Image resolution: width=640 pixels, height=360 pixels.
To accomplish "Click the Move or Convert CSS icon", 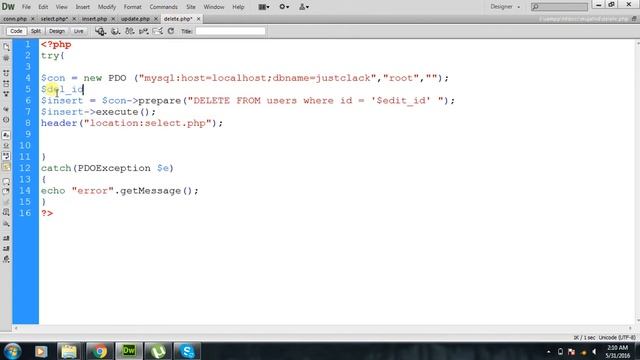I will 6,223.
